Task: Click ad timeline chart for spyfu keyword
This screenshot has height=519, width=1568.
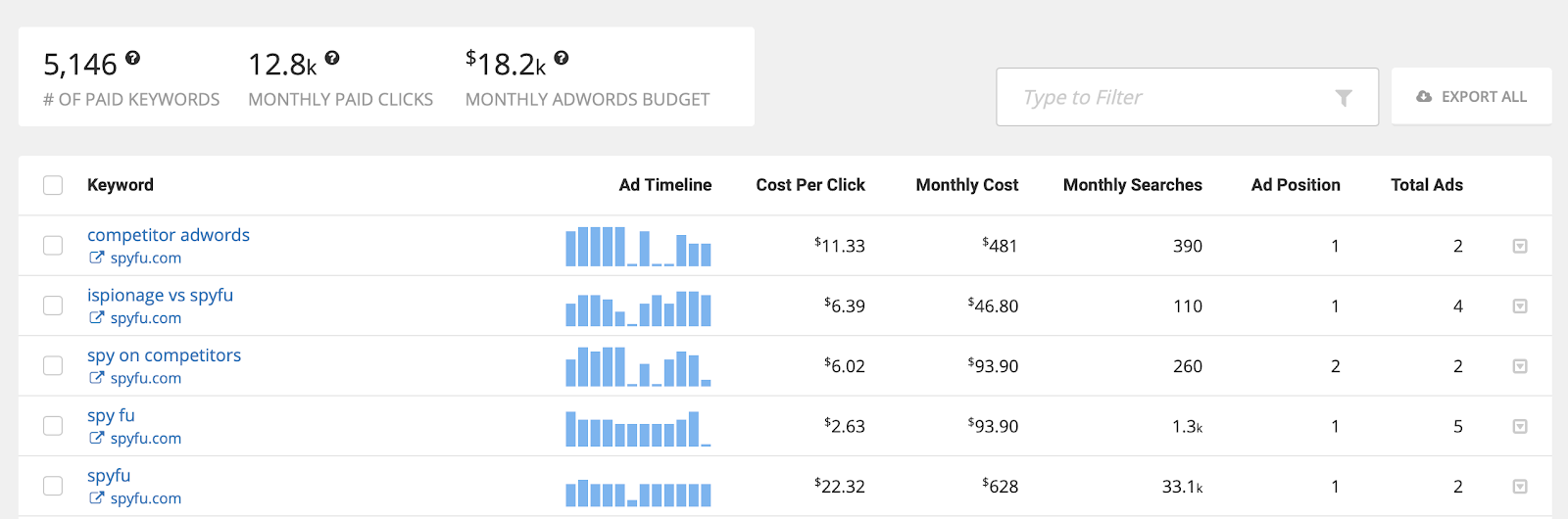Action: tap(638, 493)
